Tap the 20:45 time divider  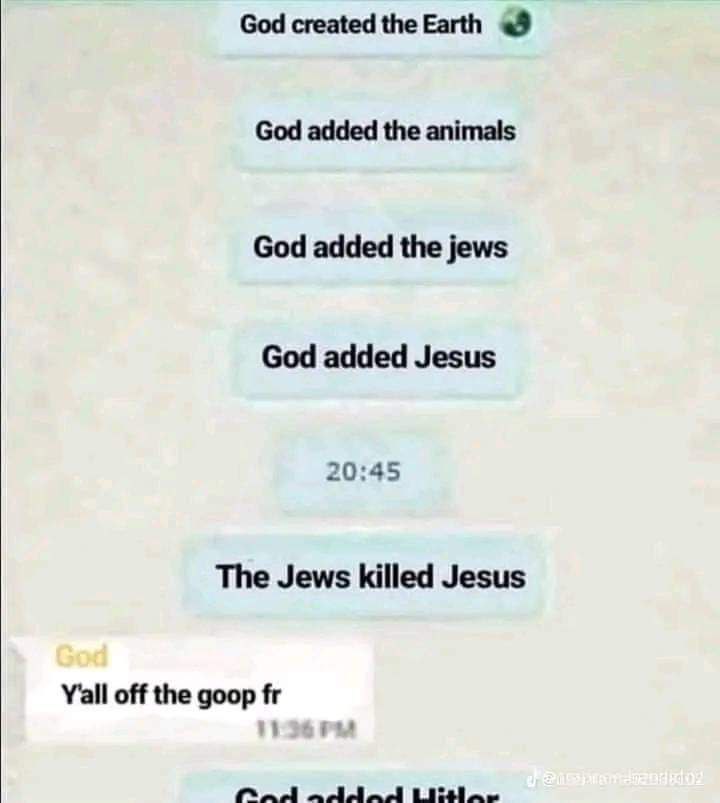(x=363, y=472)
